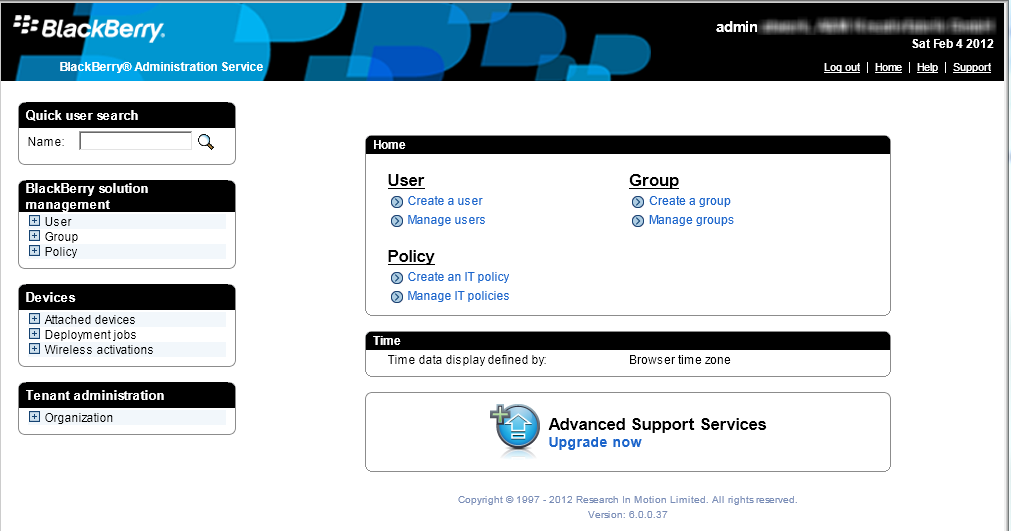Select Wireless activations tree label
The height and width of the screenshot is (531, 1011).
(x=99, y=350)
